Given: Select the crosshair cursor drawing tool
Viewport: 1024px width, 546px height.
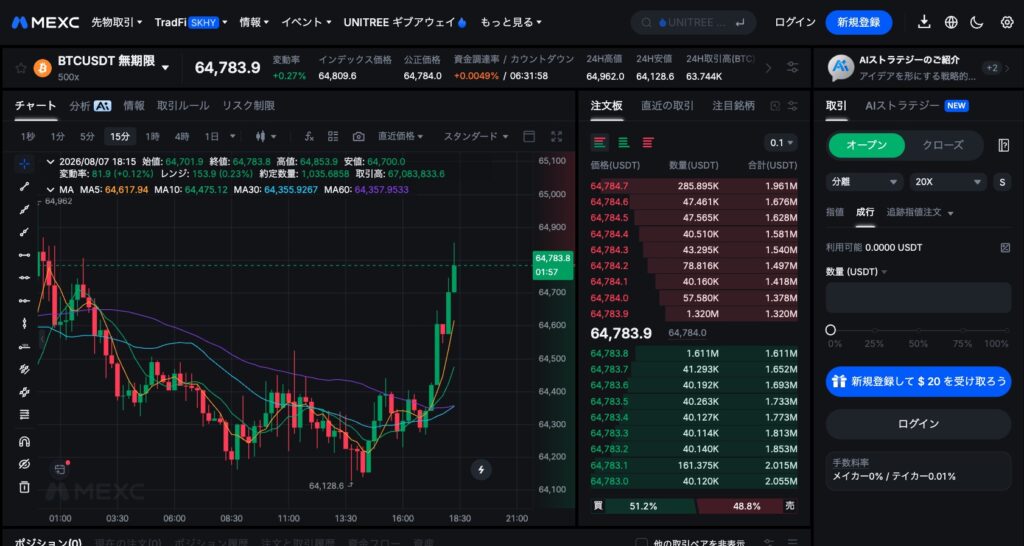Looking at the screenshot, I should pyautogui.click(x=24, y=163).
